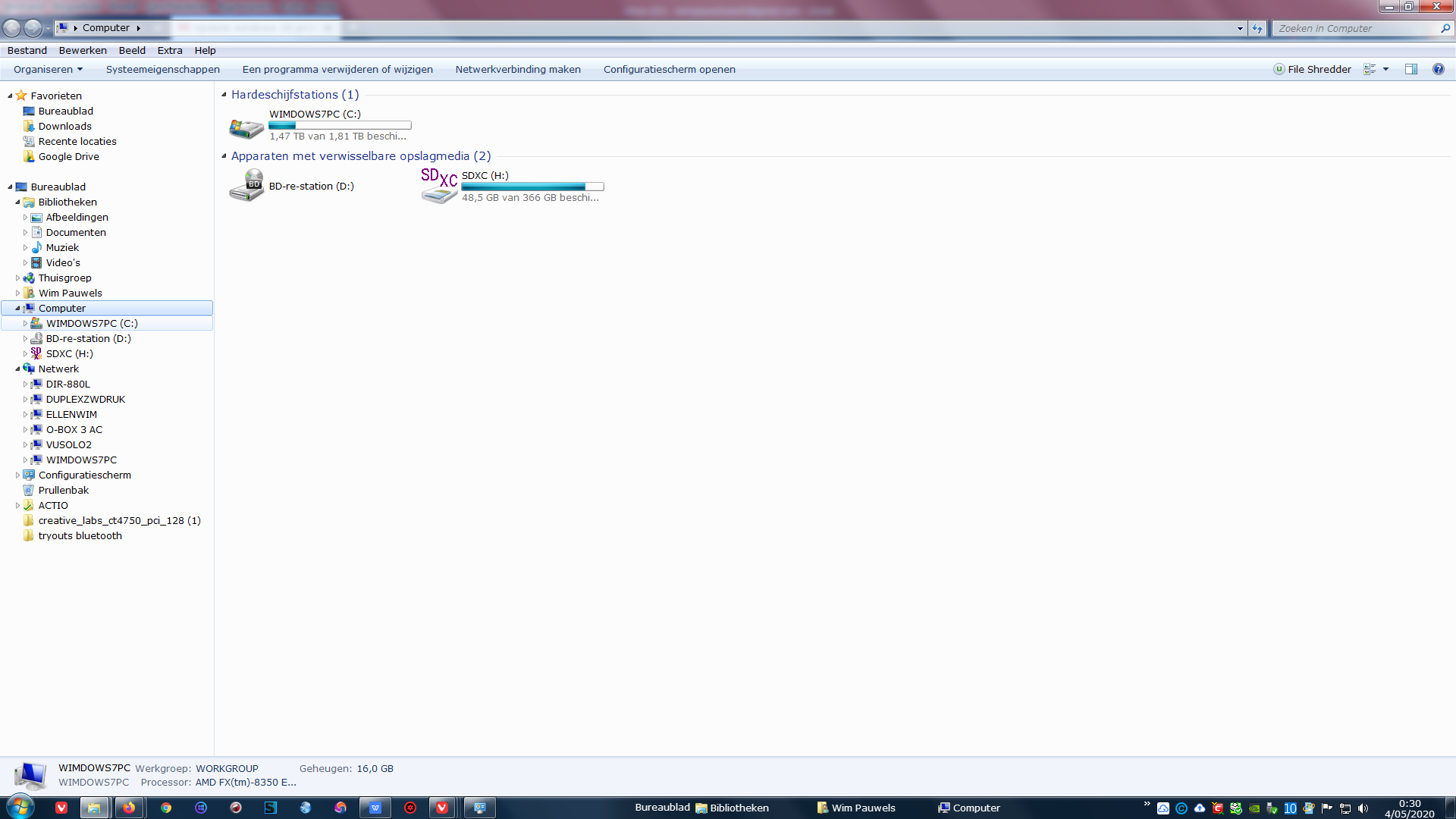The width and height of the screenshot is (1456, 819).
Task: Click Systeemeigenschappen button
Action: click(x=163, y=69)
